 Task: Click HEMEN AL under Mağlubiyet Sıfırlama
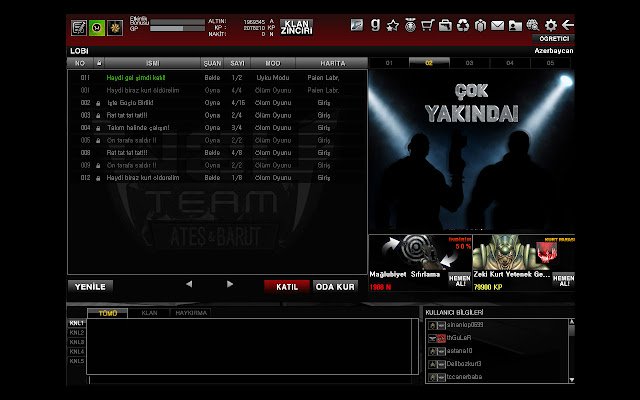click(x=460, y=280)
